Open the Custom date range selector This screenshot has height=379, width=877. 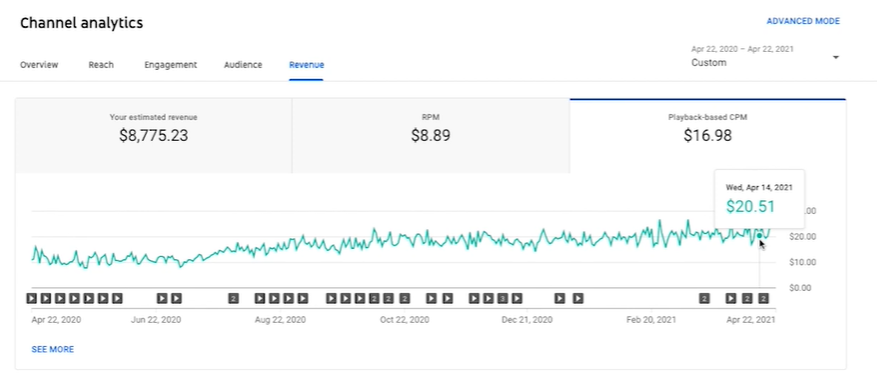click(765, 56)
